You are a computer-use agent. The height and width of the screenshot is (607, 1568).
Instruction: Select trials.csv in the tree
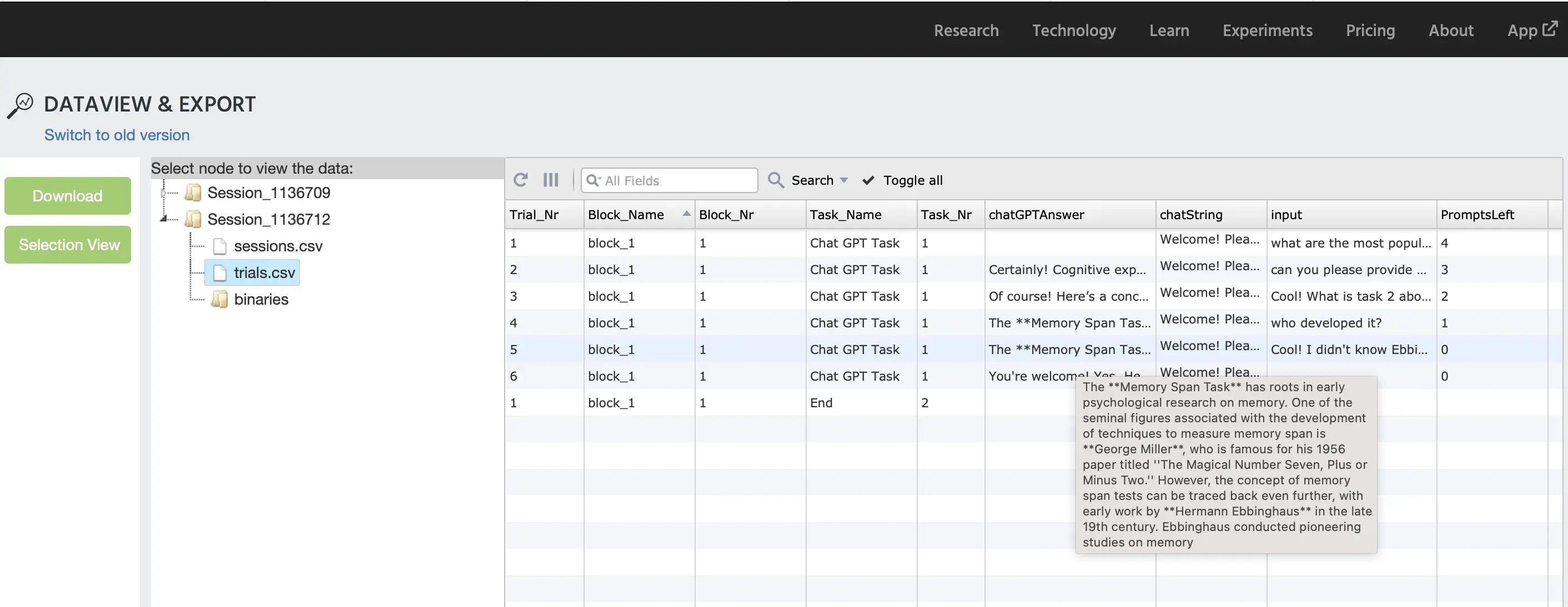click(x=264, y=272)
